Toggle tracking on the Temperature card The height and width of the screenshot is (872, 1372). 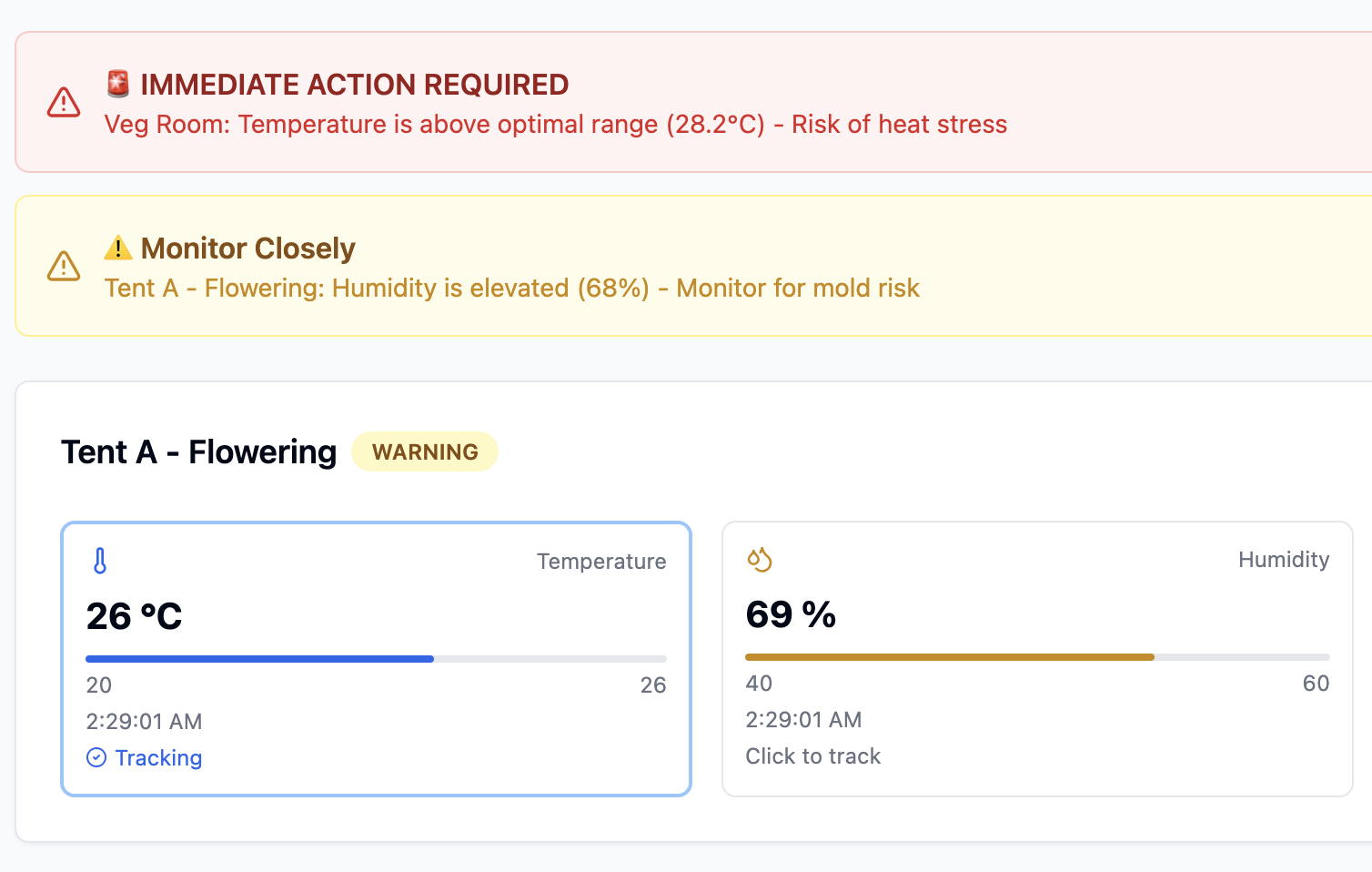(376, 659)
